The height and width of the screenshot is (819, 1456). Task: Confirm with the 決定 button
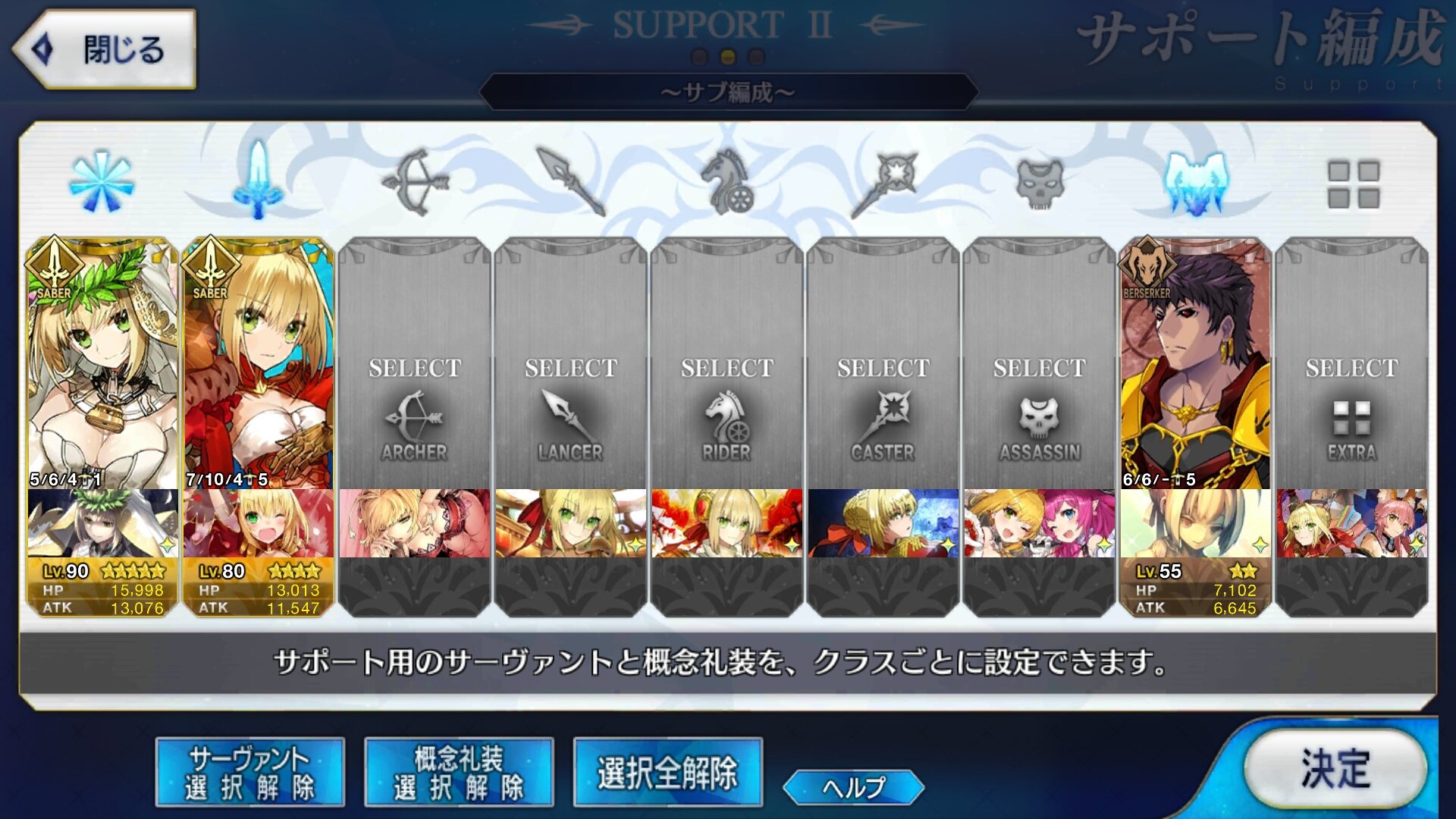click(x=1336, y=769)
